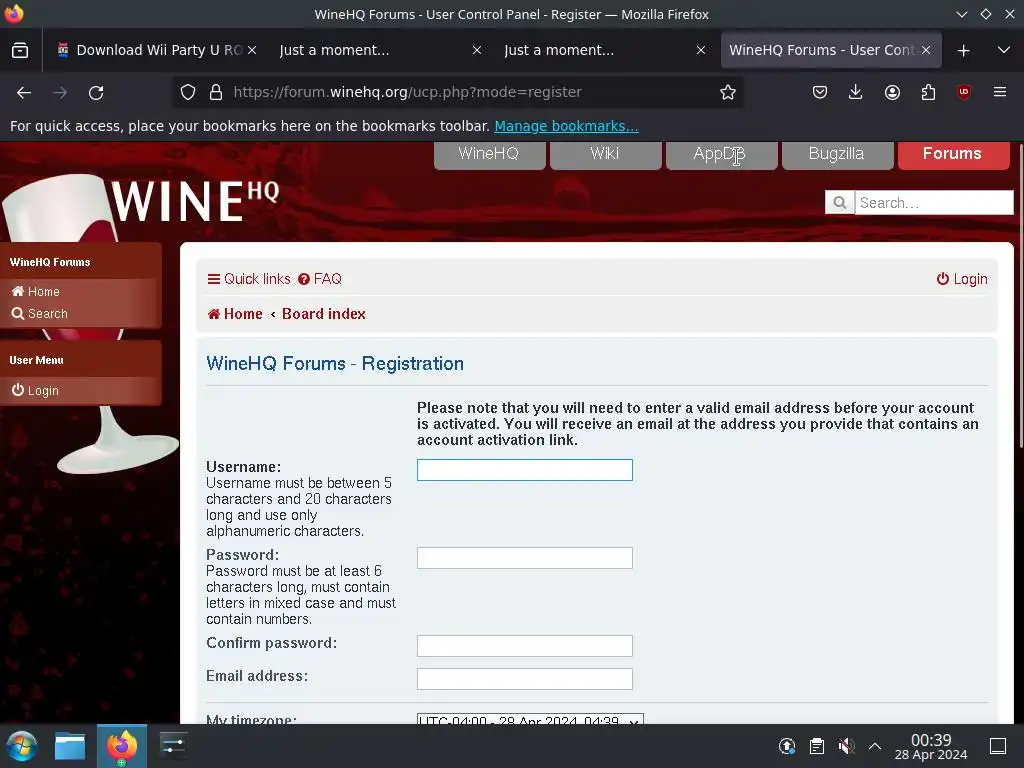Screen dimensions: 1024x768
Task: Focus the Confirm password input field
Action: 524,645
